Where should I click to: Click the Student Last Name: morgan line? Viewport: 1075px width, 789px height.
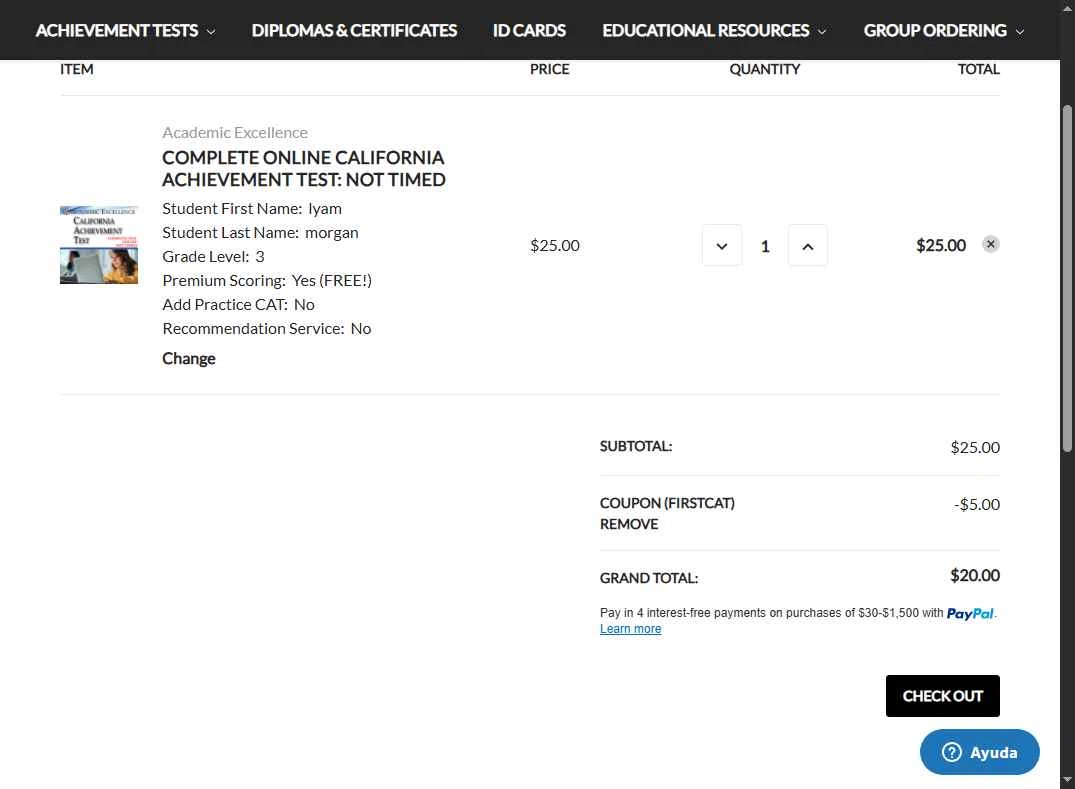click(x=260, y=232)
